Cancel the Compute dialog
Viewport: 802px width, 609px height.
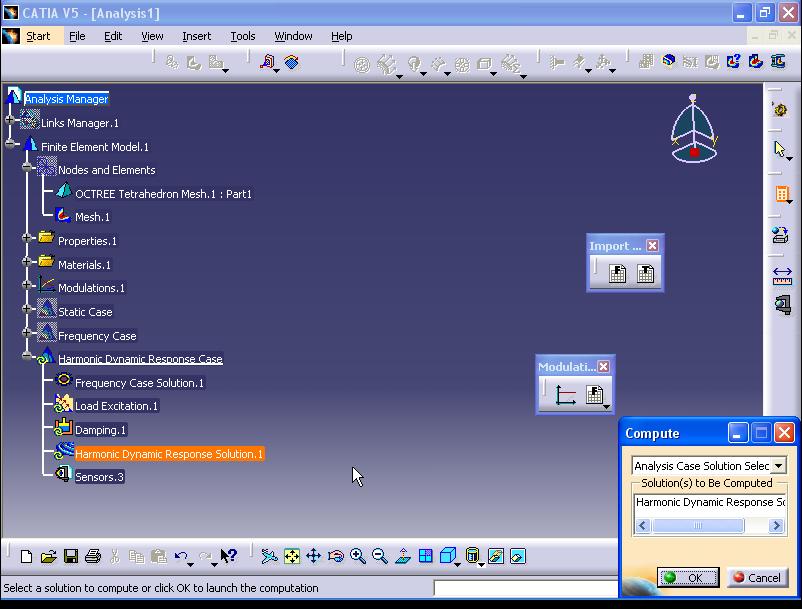pos(757,578)
